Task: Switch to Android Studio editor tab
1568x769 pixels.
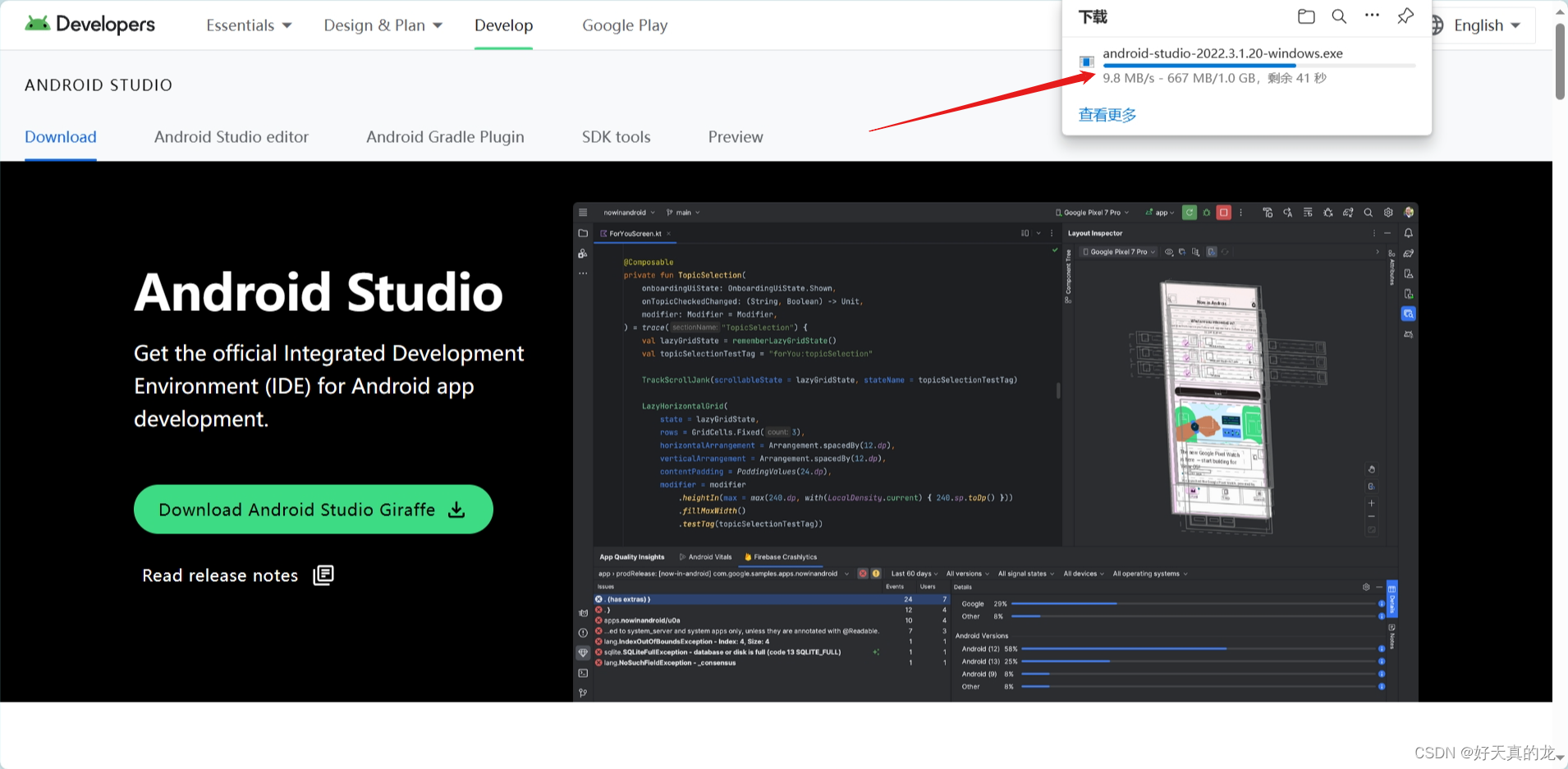Action: click(232, 137)
